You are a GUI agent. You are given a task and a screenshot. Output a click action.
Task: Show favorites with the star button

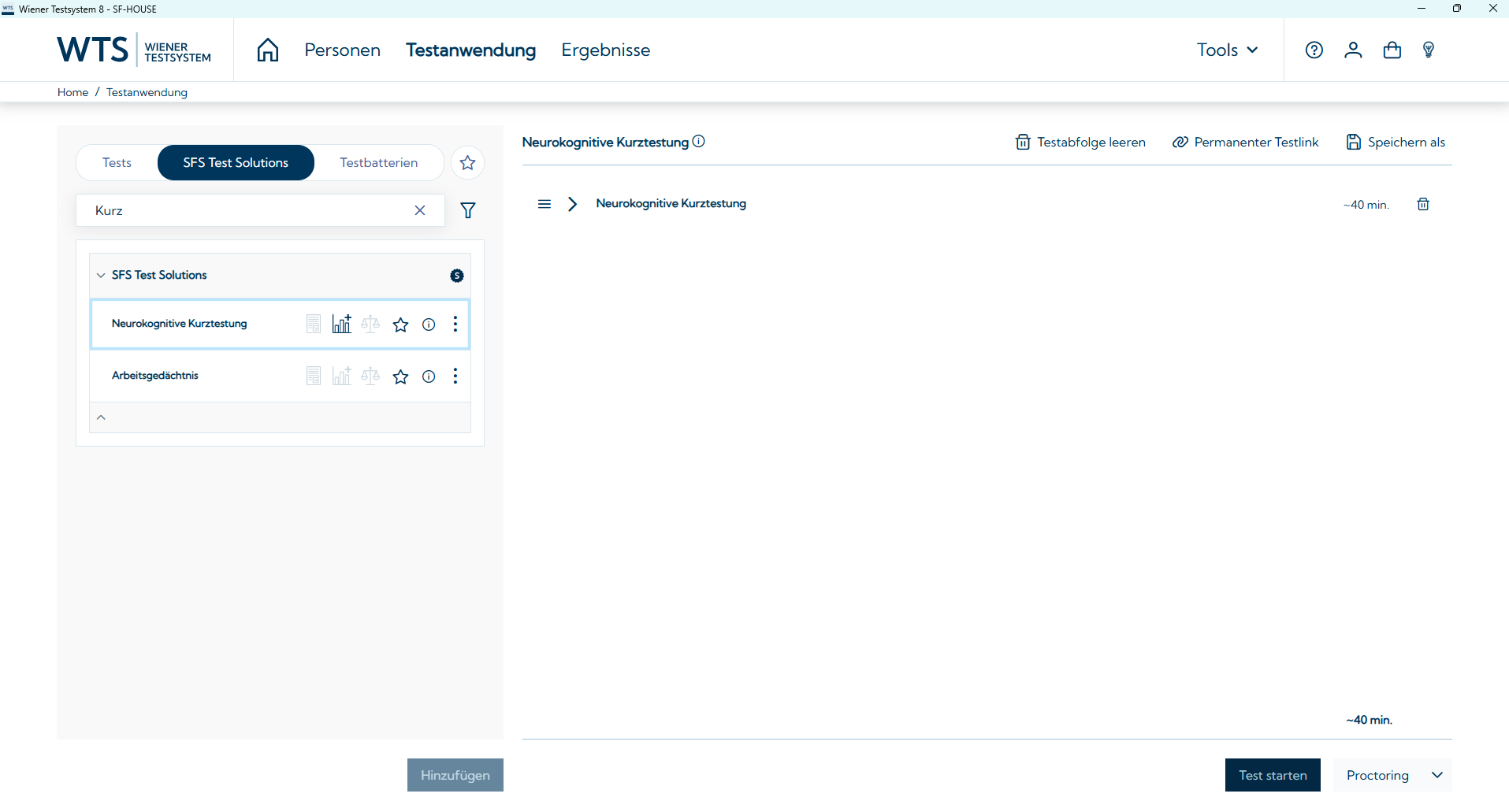pos(467,162)
